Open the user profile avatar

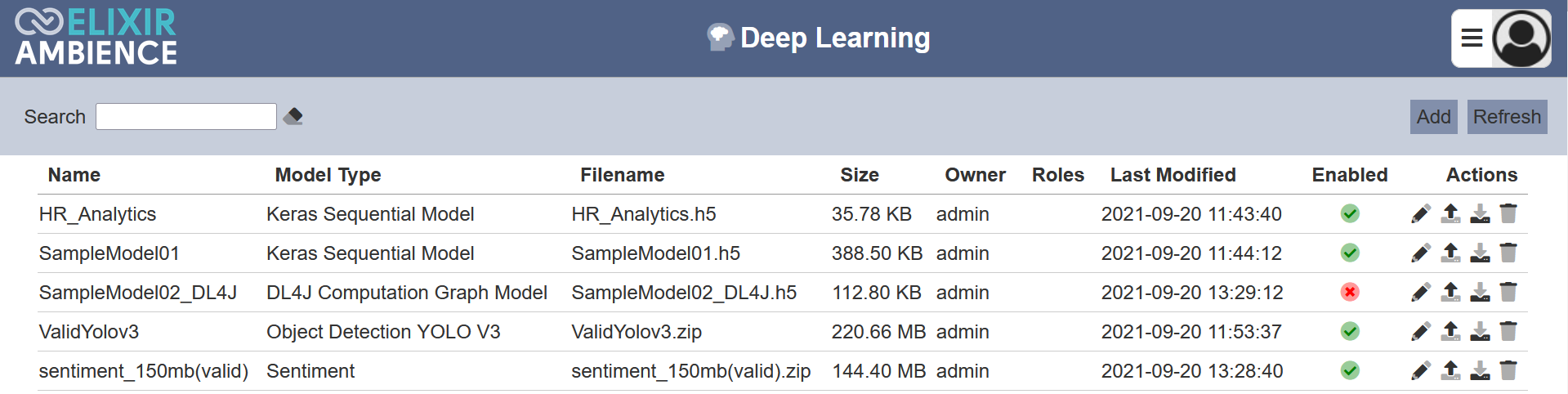[1521, 38]
